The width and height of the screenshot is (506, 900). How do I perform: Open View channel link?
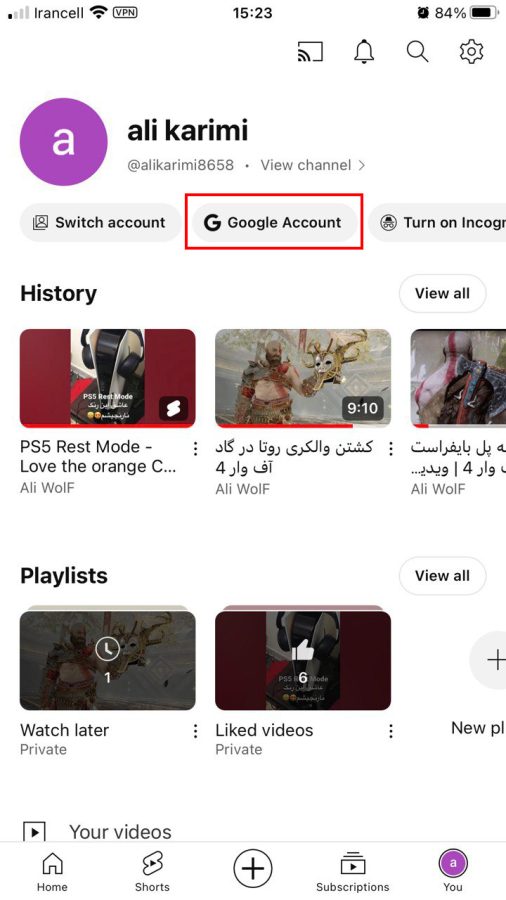click(x=313, y=165)
